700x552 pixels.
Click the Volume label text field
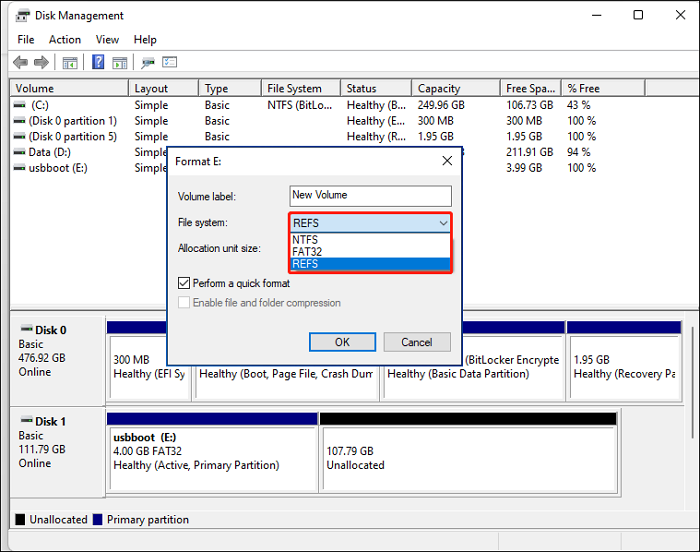coord(370,196)
